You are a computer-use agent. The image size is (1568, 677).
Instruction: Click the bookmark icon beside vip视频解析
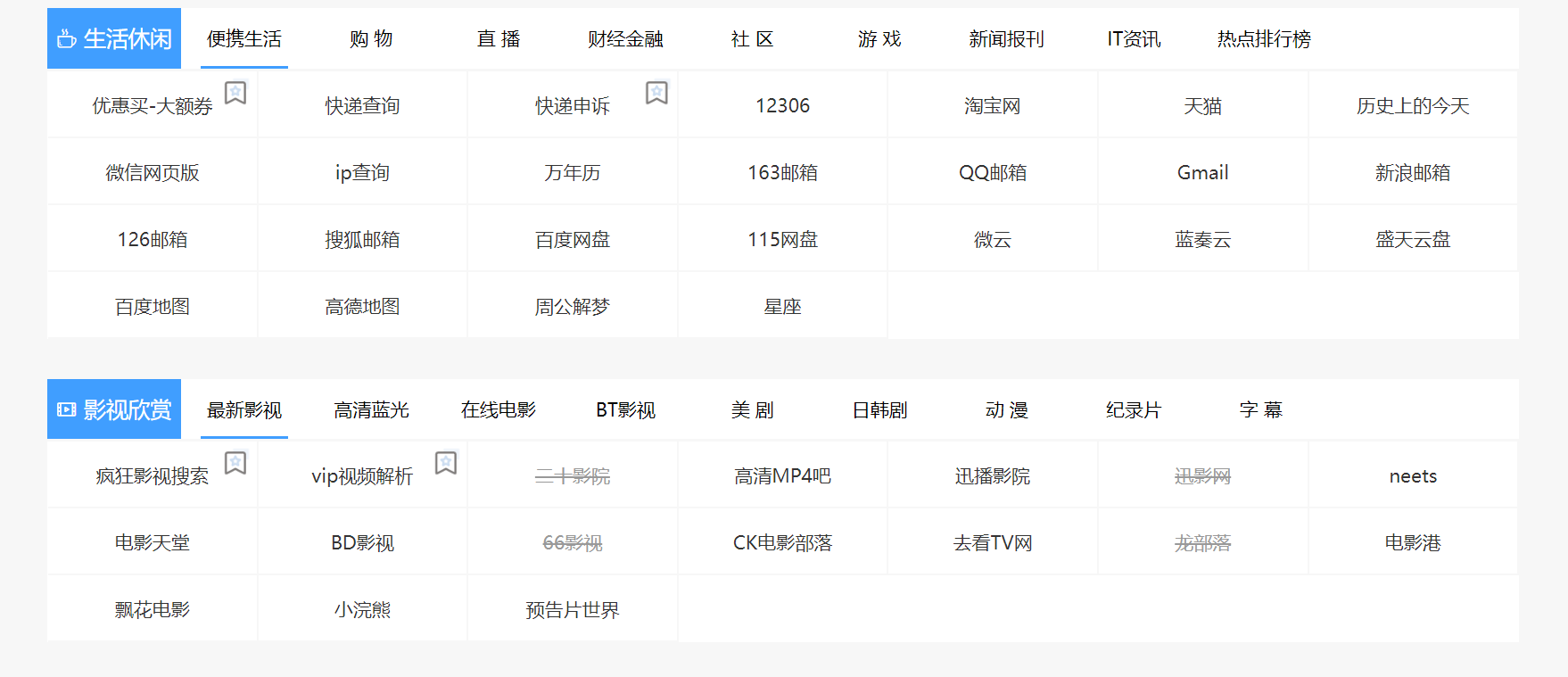446,463
